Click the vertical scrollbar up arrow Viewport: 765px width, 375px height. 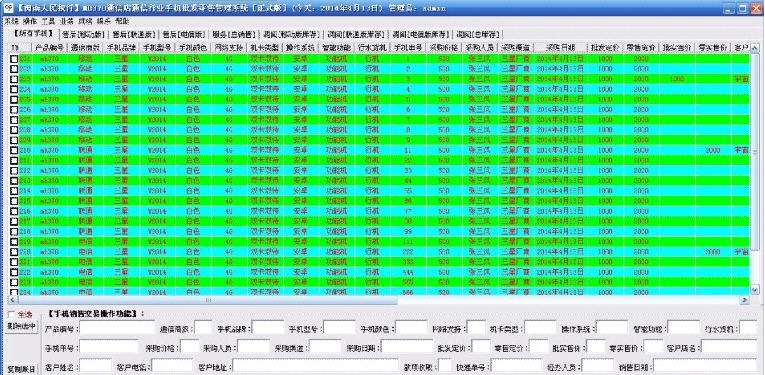coord(754,48)
